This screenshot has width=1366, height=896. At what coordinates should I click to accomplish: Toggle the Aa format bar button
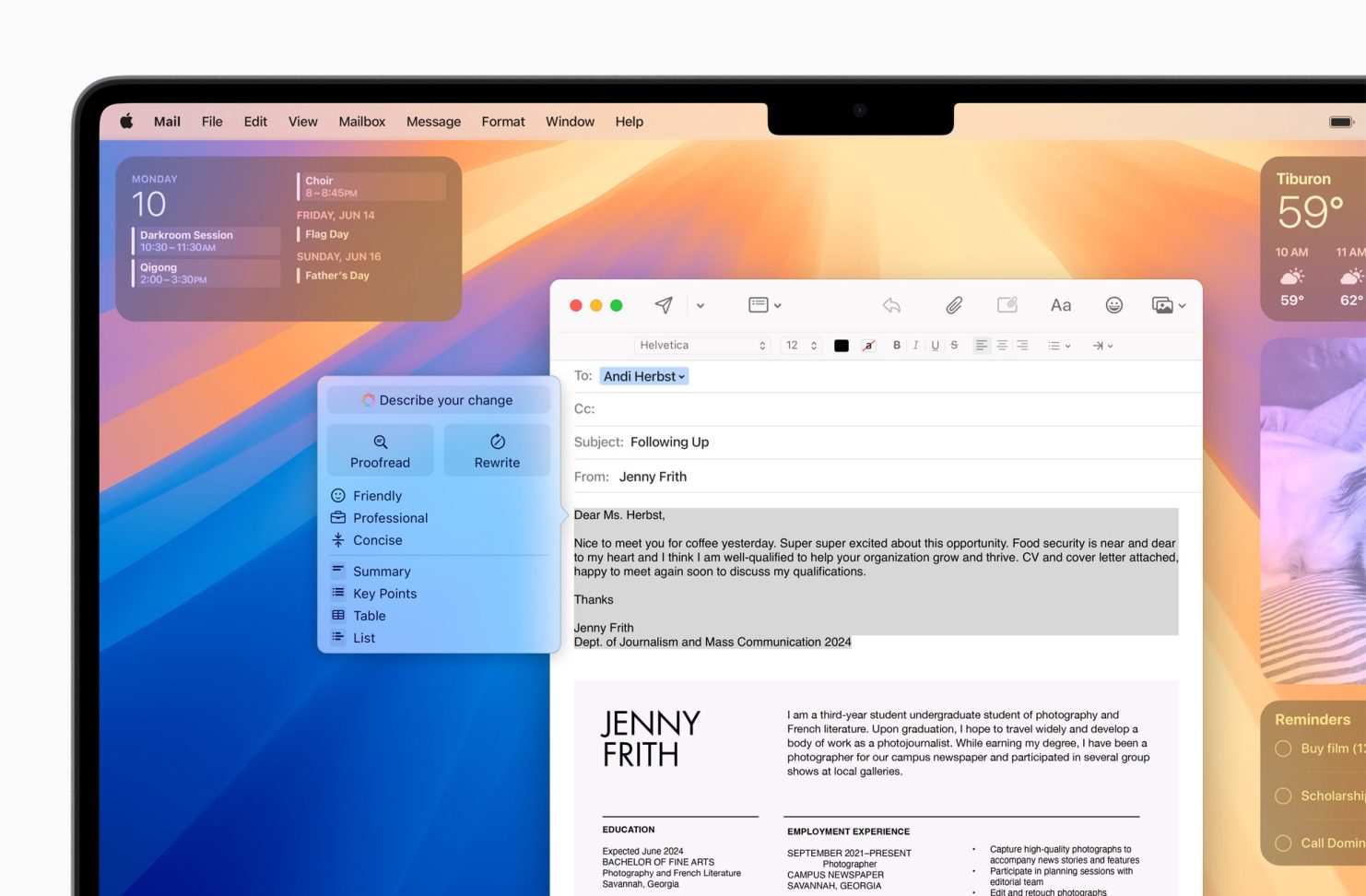point(1061,305)
